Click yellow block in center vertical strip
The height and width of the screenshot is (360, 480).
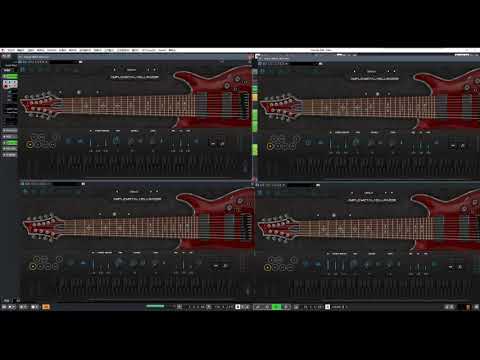255,97
